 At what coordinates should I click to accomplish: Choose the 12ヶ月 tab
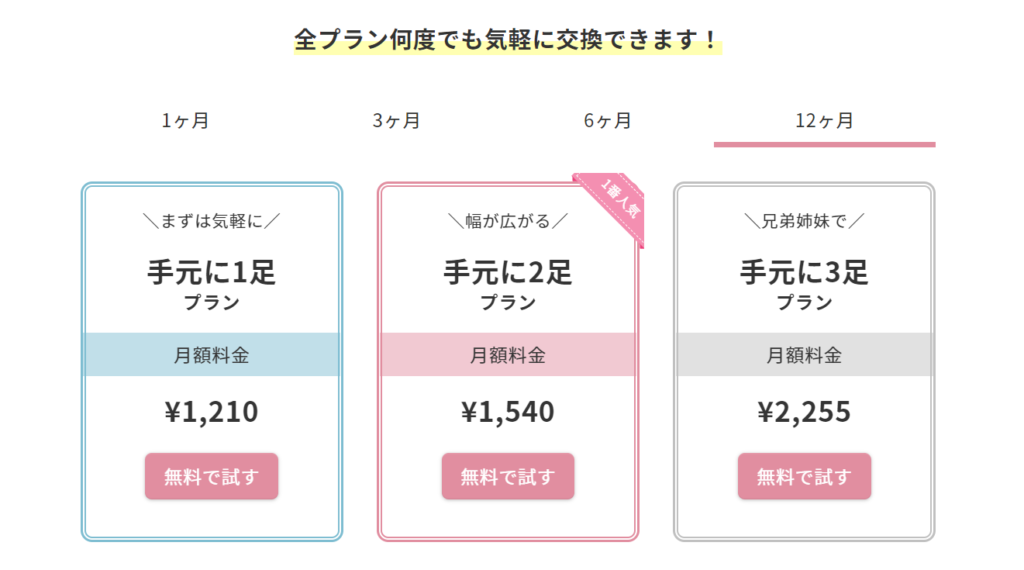(x=824, y=121)
